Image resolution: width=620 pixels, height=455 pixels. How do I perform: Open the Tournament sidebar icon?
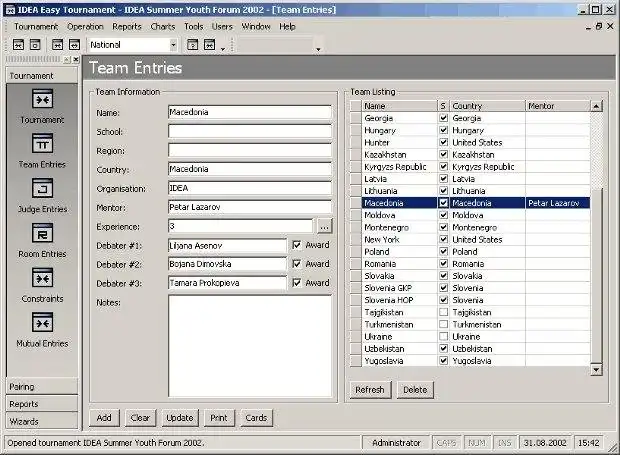(42, 99)
